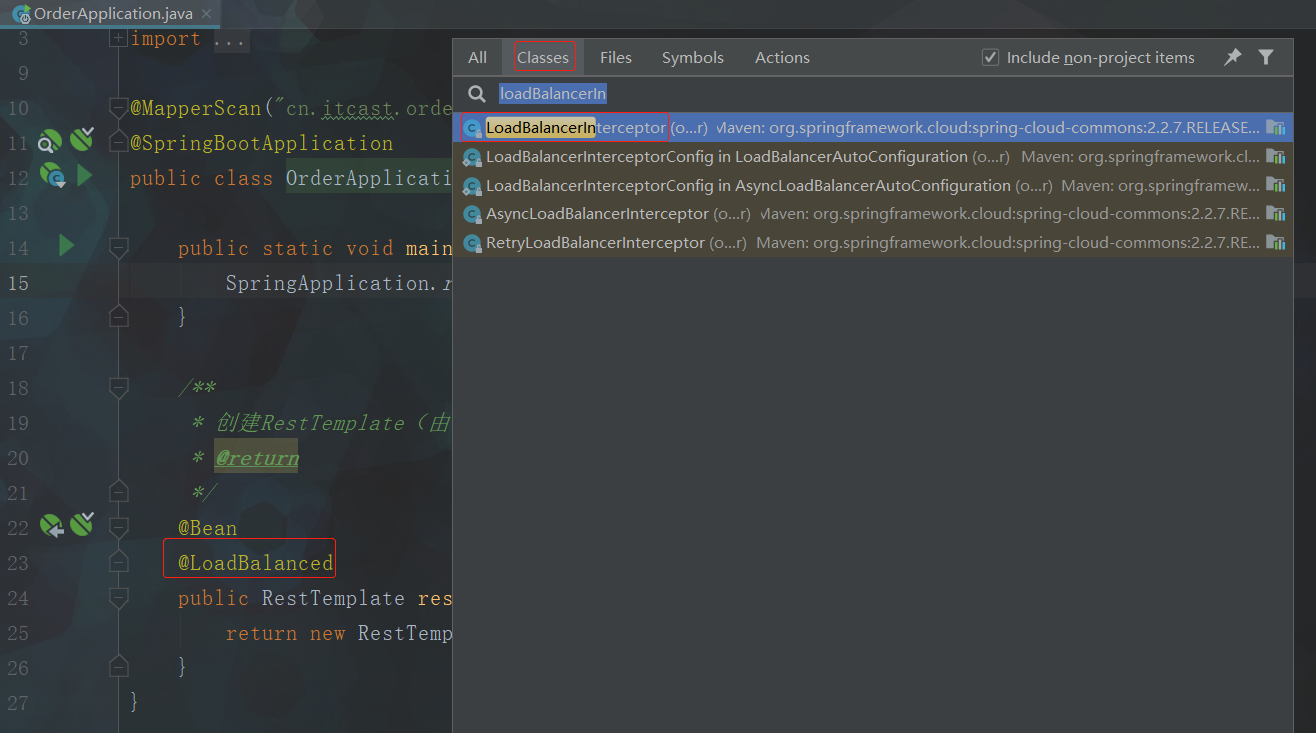Run main method using line 14 green arrow
Viewport: 1316px width, 733px height.
[x=66, y=245]
